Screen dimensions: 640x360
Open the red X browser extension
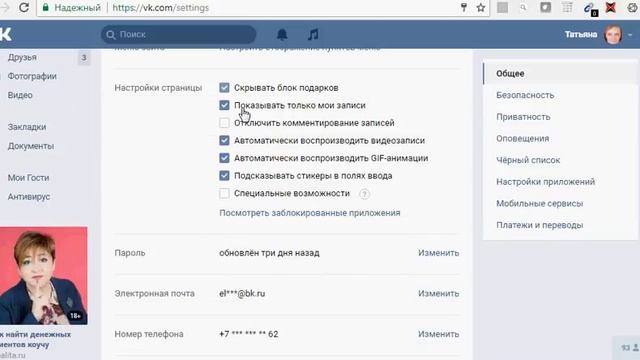coord(611,7)
